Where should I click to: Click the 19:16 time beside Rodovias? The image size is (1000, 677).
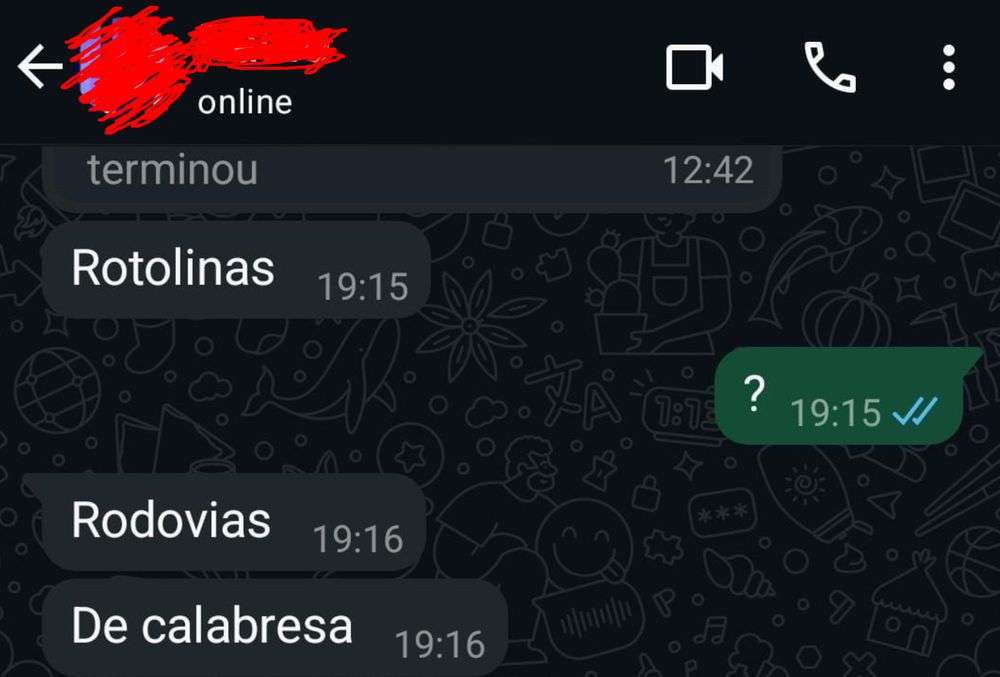click(358, 539)
